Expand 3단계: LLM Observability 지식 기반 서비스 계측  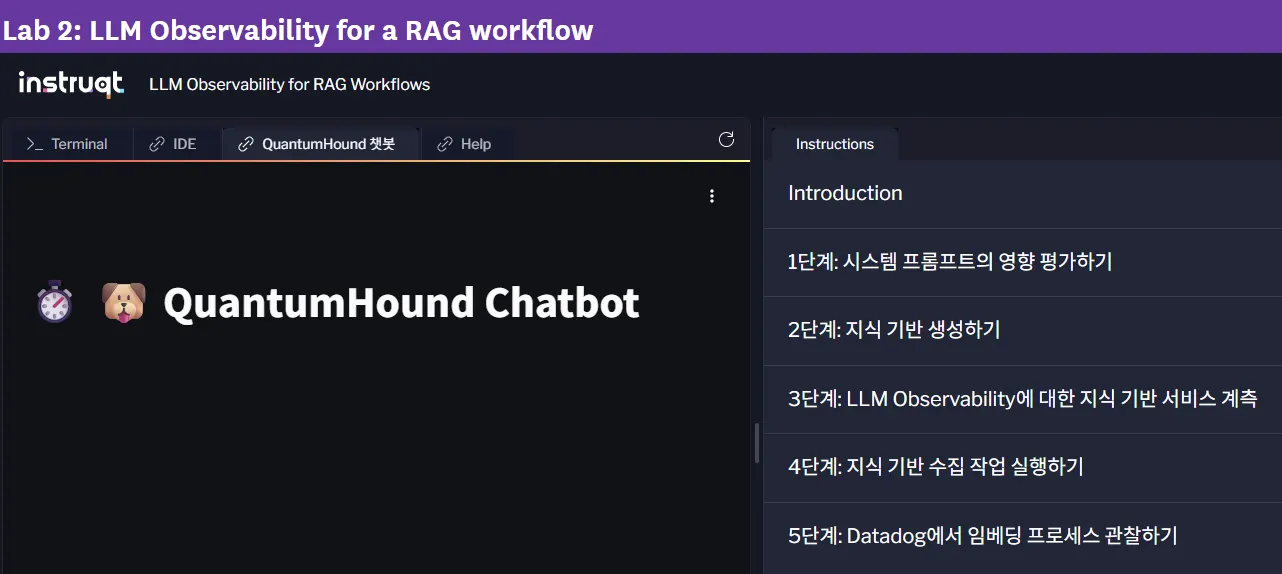click(x=1022, y=399)
